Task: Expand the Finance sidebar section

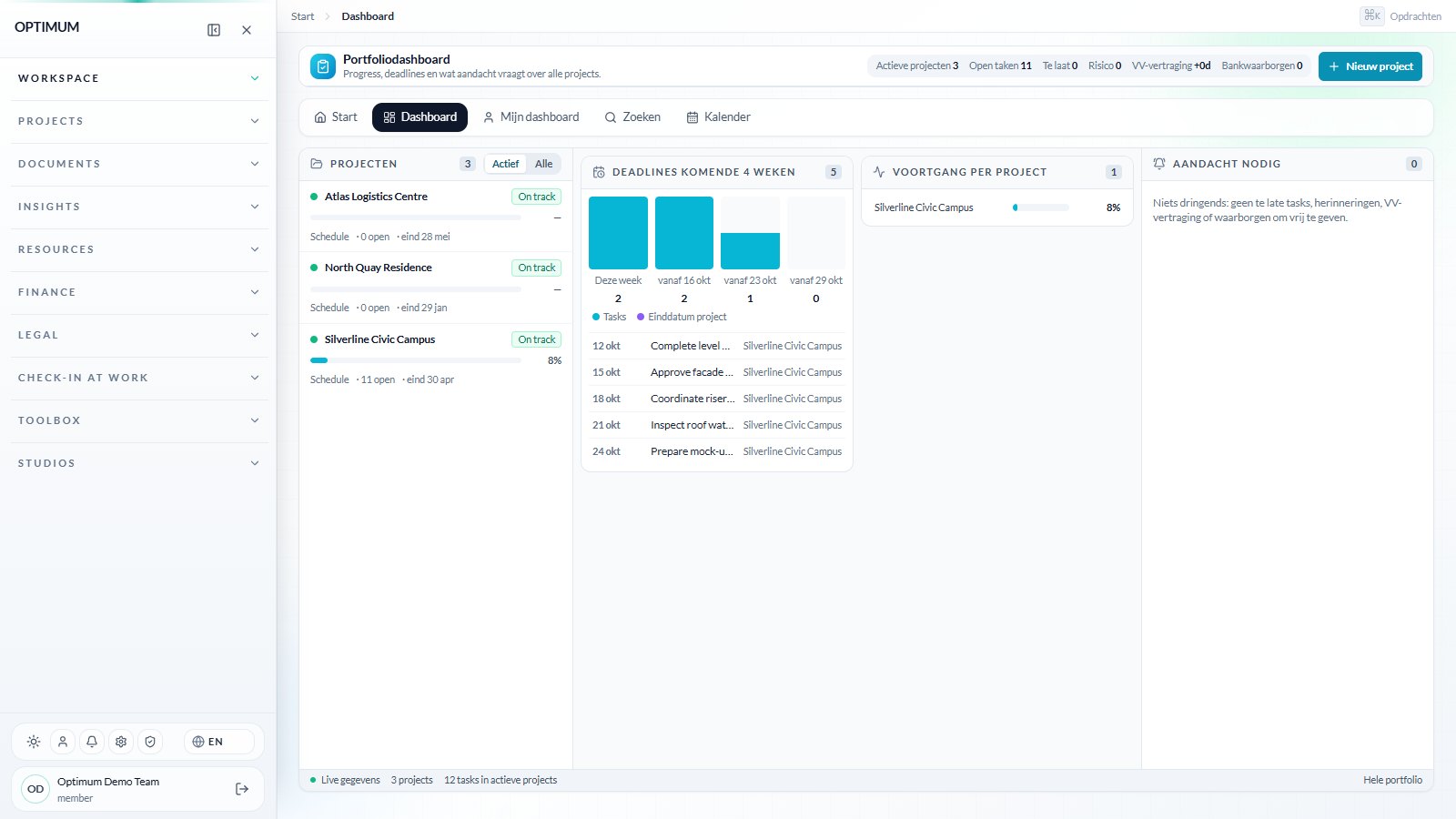Action: point(138,292)
